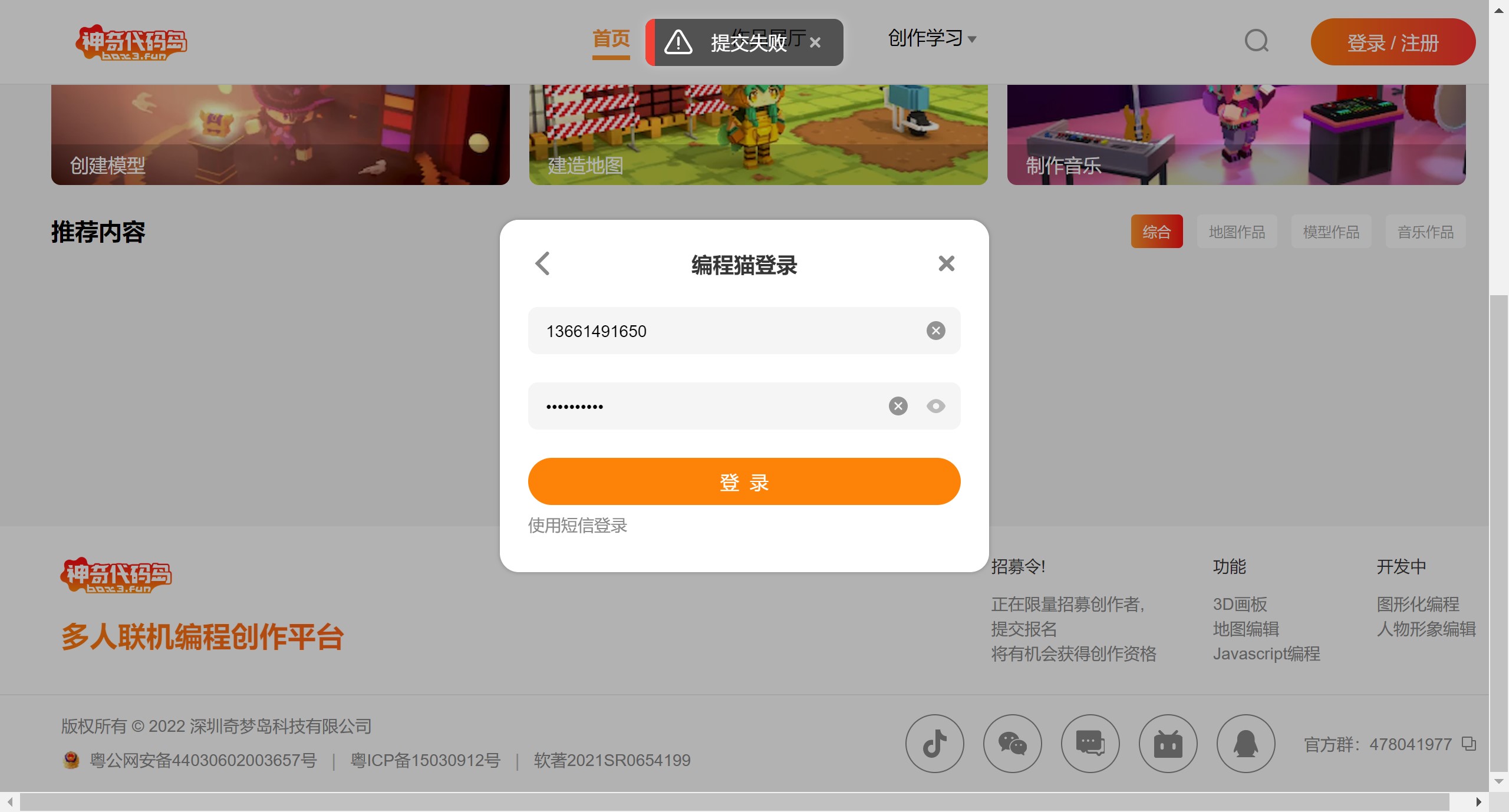Expand the 创作学习 dropdown menu

pos(932,38)
